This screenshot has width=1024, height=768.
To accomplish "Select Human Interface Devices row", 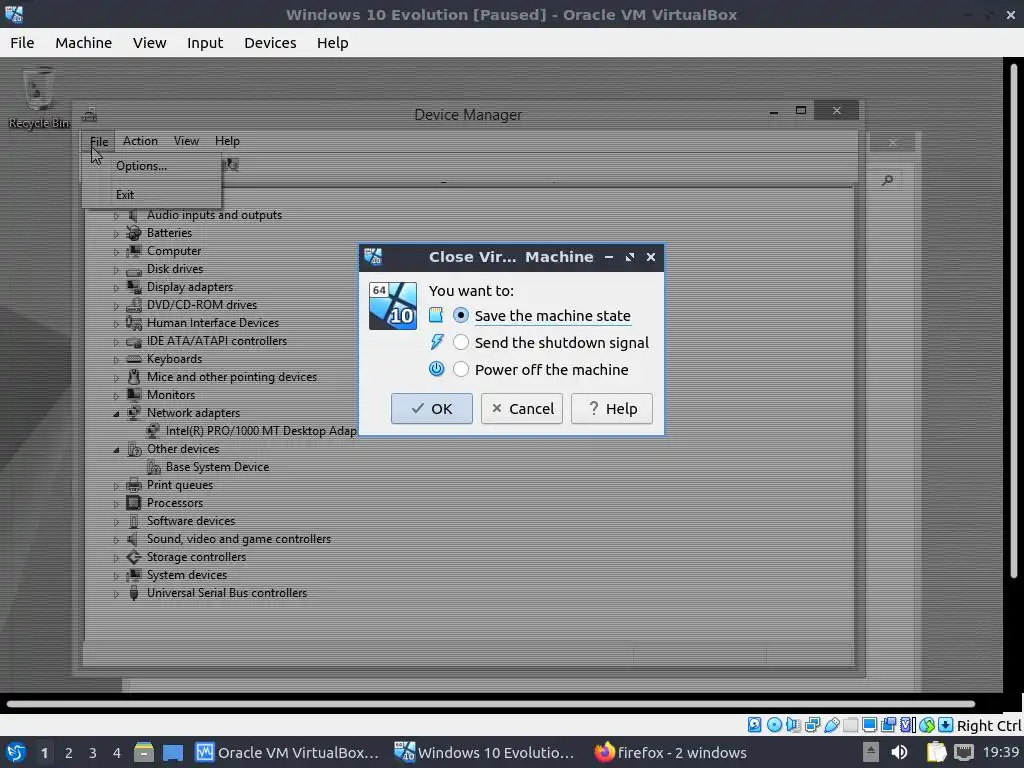I will 203,323.
